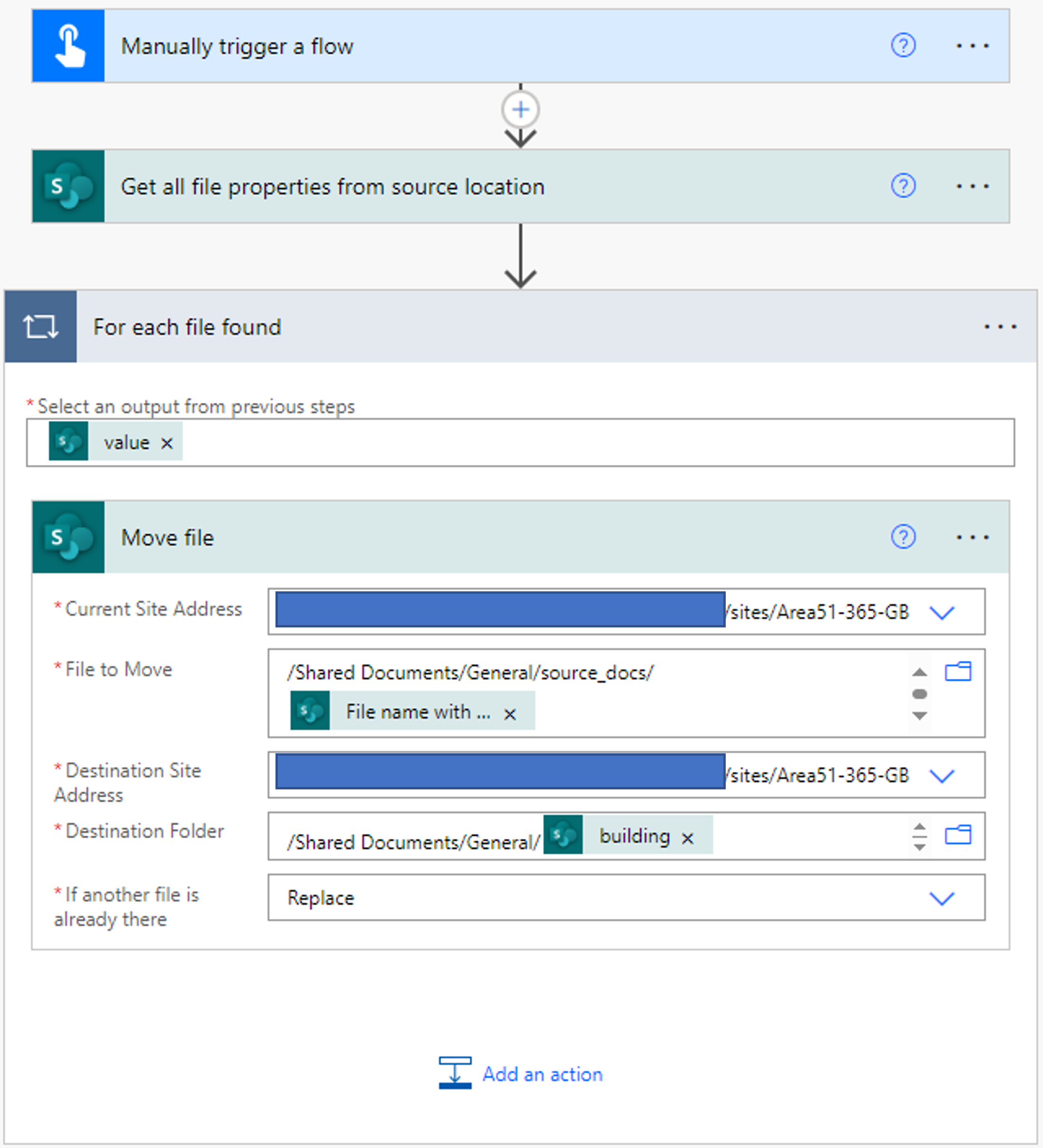This screenshot has height=1148, width=1043.
Task: Remove File name with extension token
Action: (x=510, y=714)
